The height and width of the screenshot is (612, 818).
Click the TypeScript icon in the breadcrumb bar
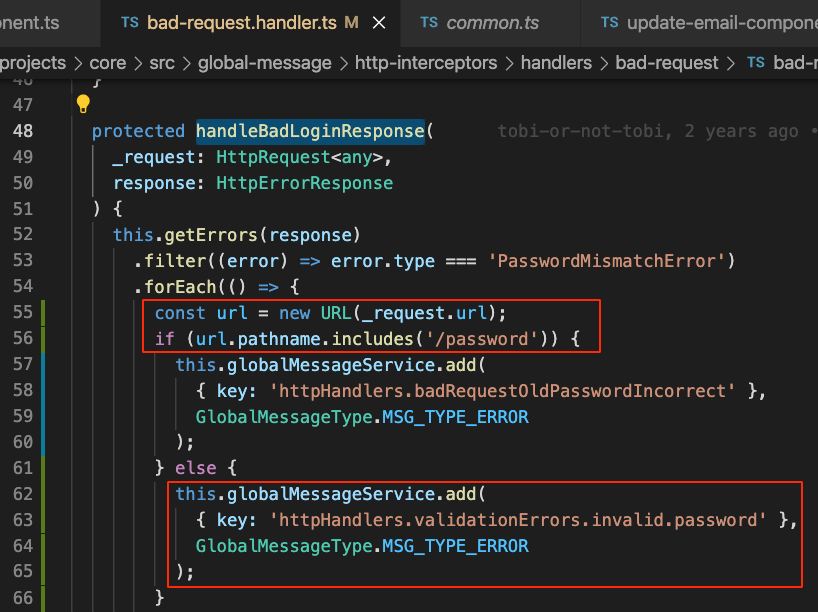[x=756, y=62]
